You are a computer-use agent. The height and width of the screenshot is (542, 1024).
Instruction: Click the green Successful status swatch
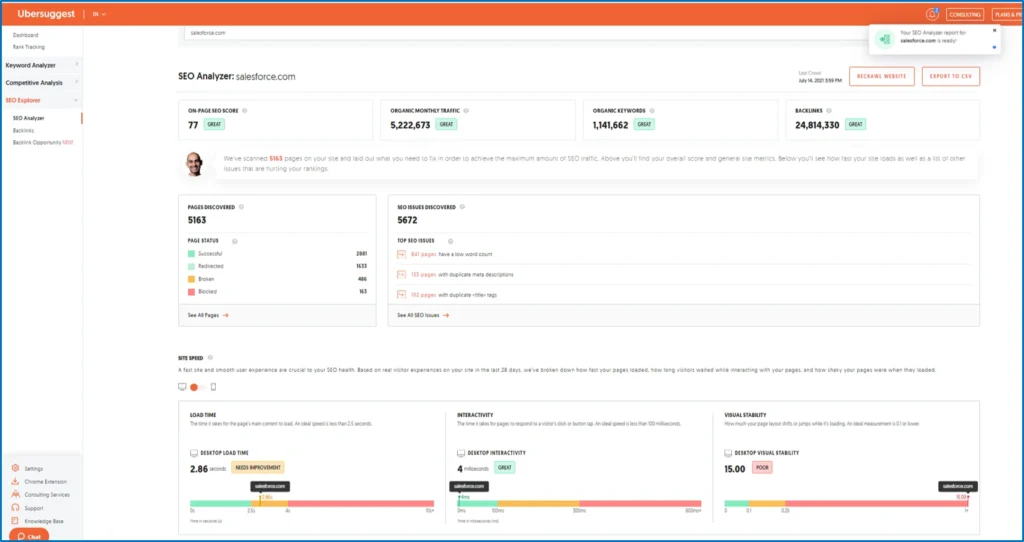click(191, 253)
